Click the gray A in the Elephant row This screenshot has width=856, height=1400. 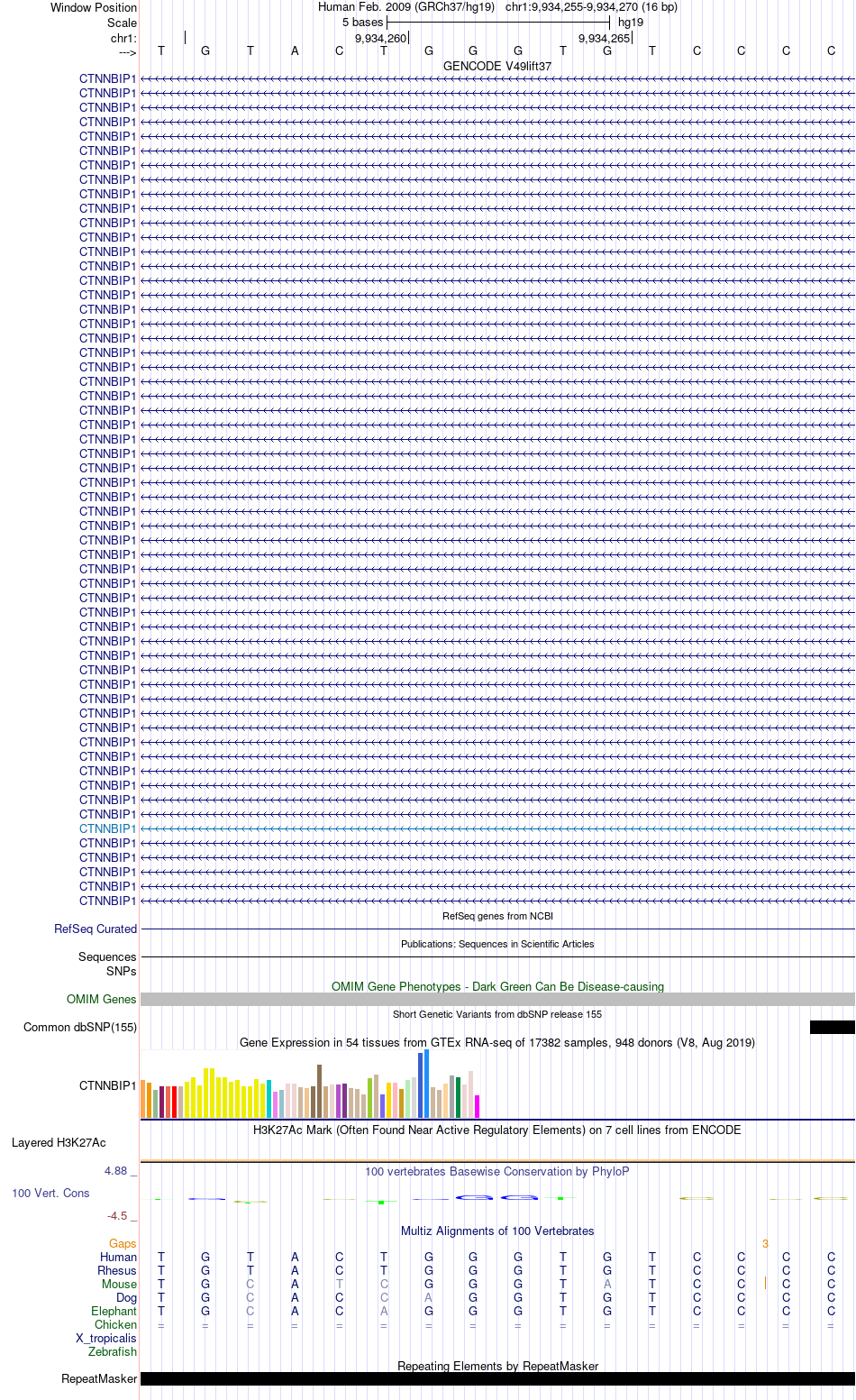coord(384,1311)
